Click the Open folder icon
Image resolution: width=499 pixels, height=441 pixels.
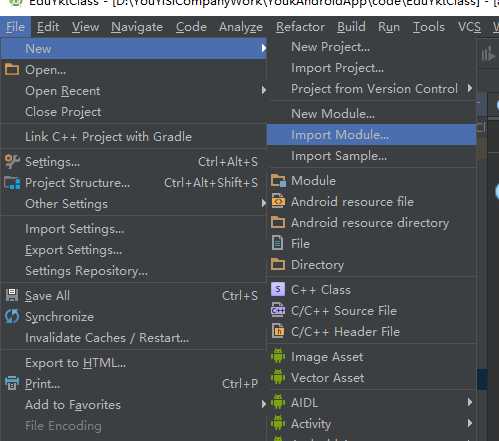tap(12, 70)
